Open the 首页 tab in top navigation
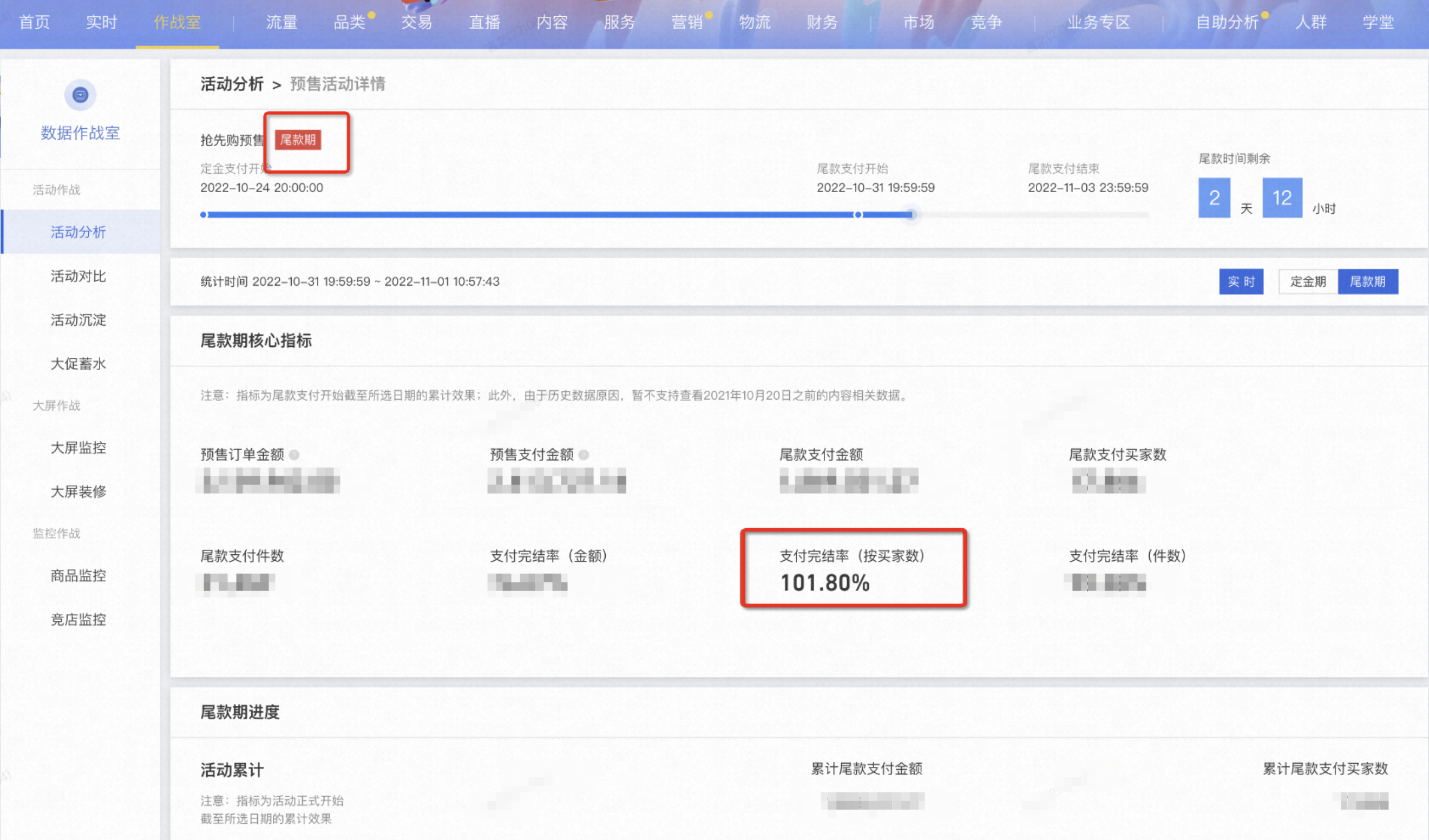 (x=34, y=22)
